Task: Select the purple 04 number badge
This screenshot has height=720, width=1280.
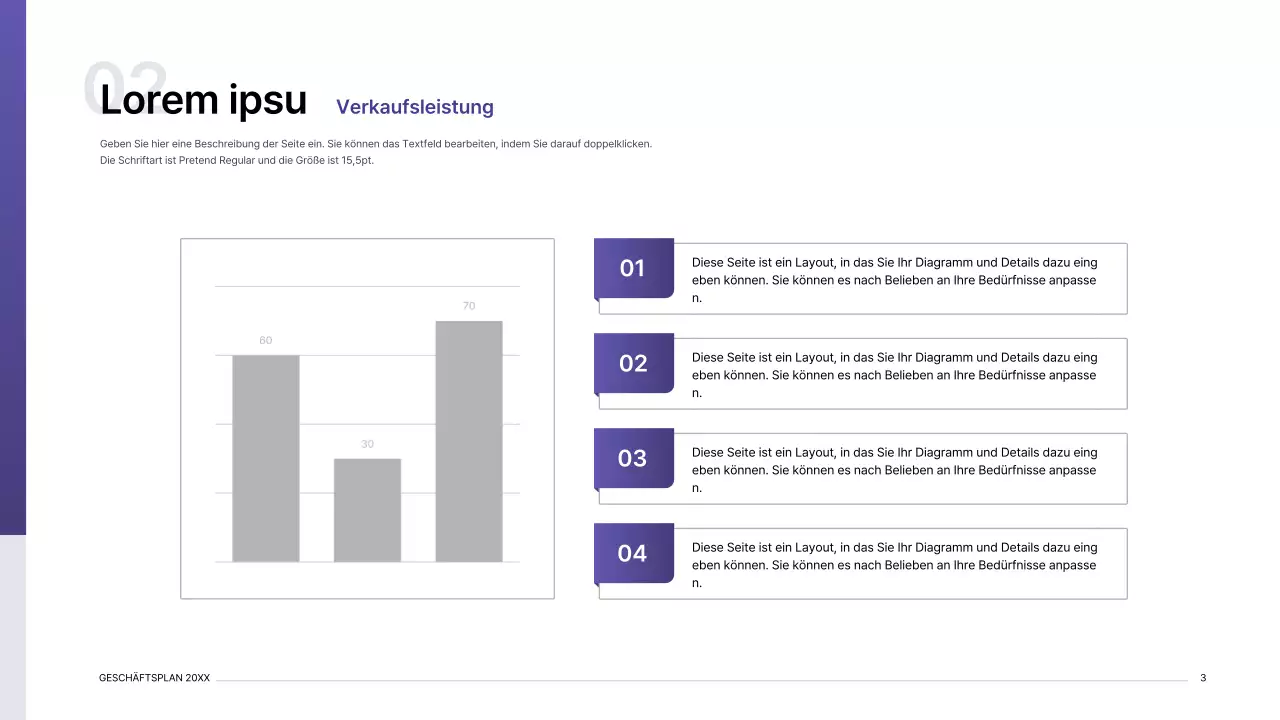Action: 633,553
